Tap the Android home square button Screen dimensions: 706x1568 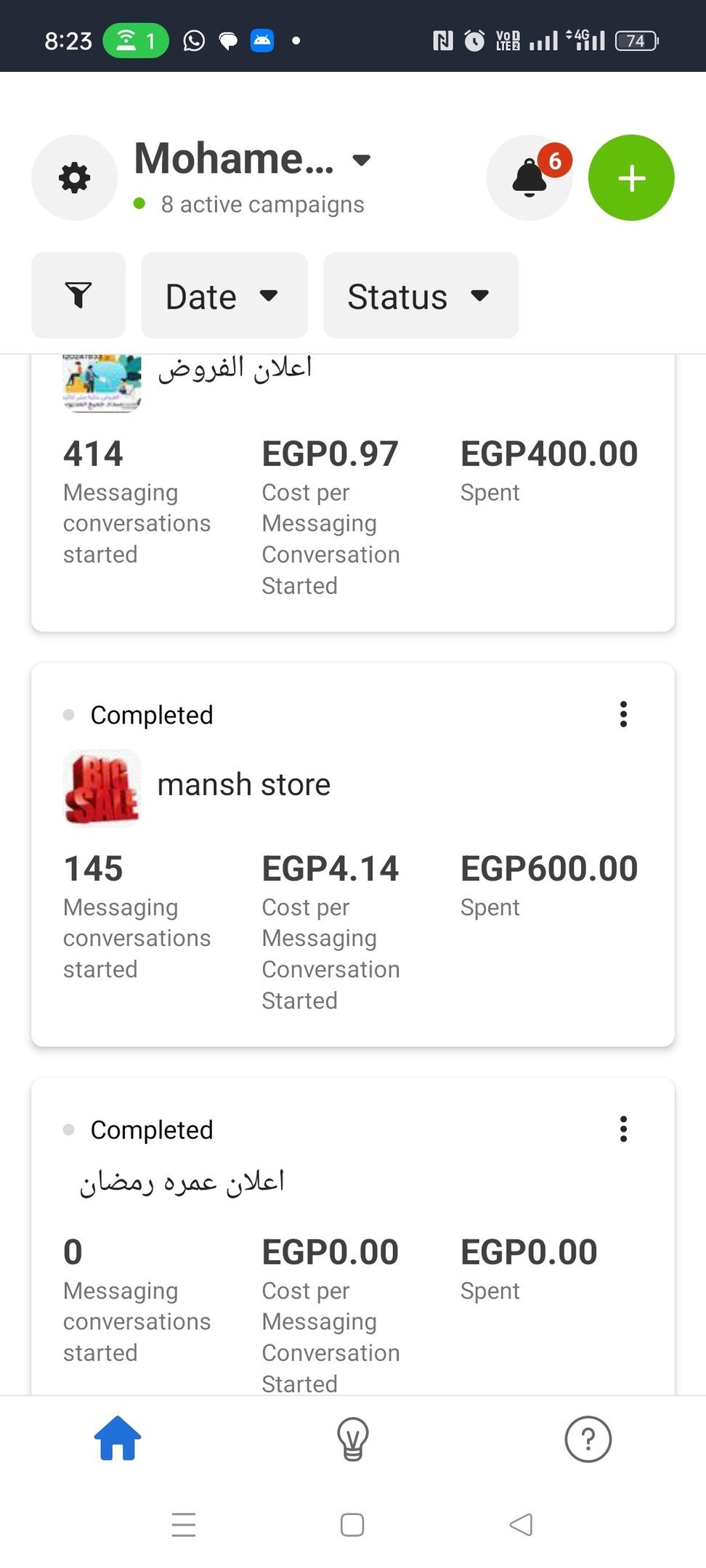point(352,1524)
